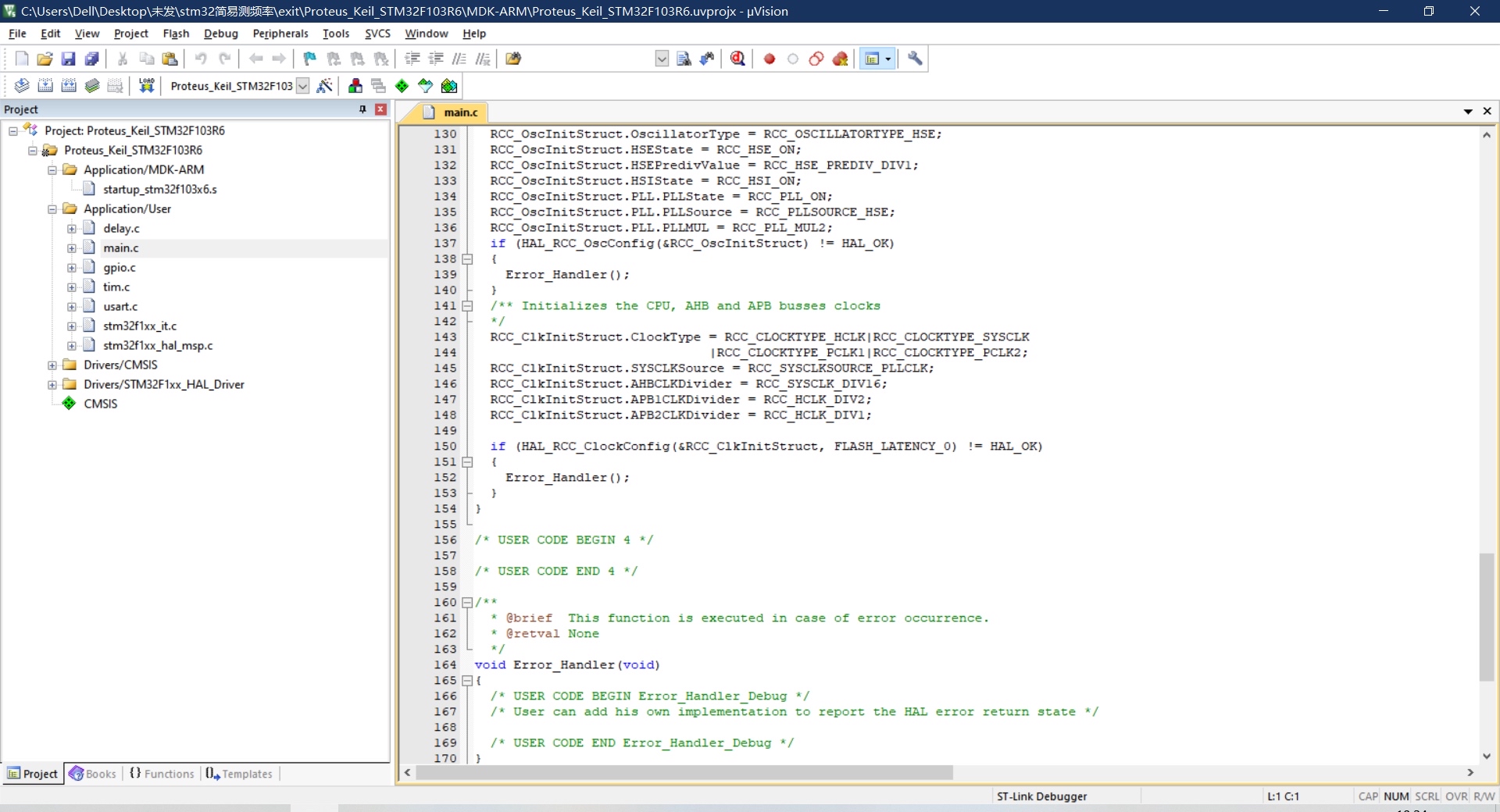Screen dimensions: 1500x812
Task: Start the debug session with the magnifier d icon
Action: pyautogui.click(x=737, y=59)
